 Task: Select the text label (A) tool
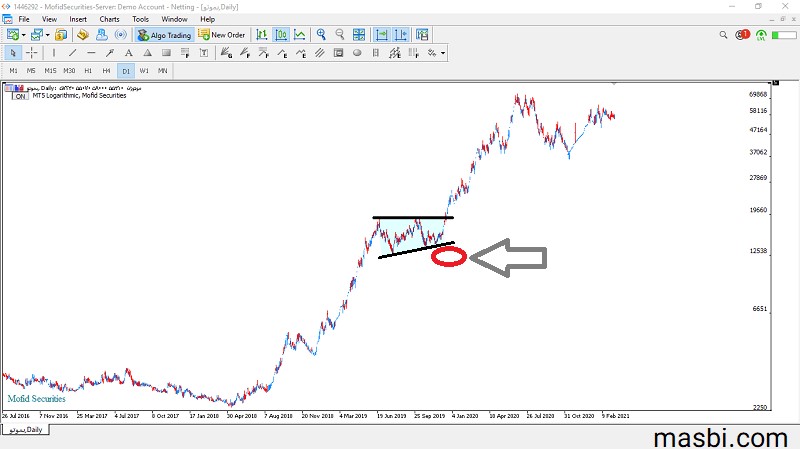pos(129,53)
